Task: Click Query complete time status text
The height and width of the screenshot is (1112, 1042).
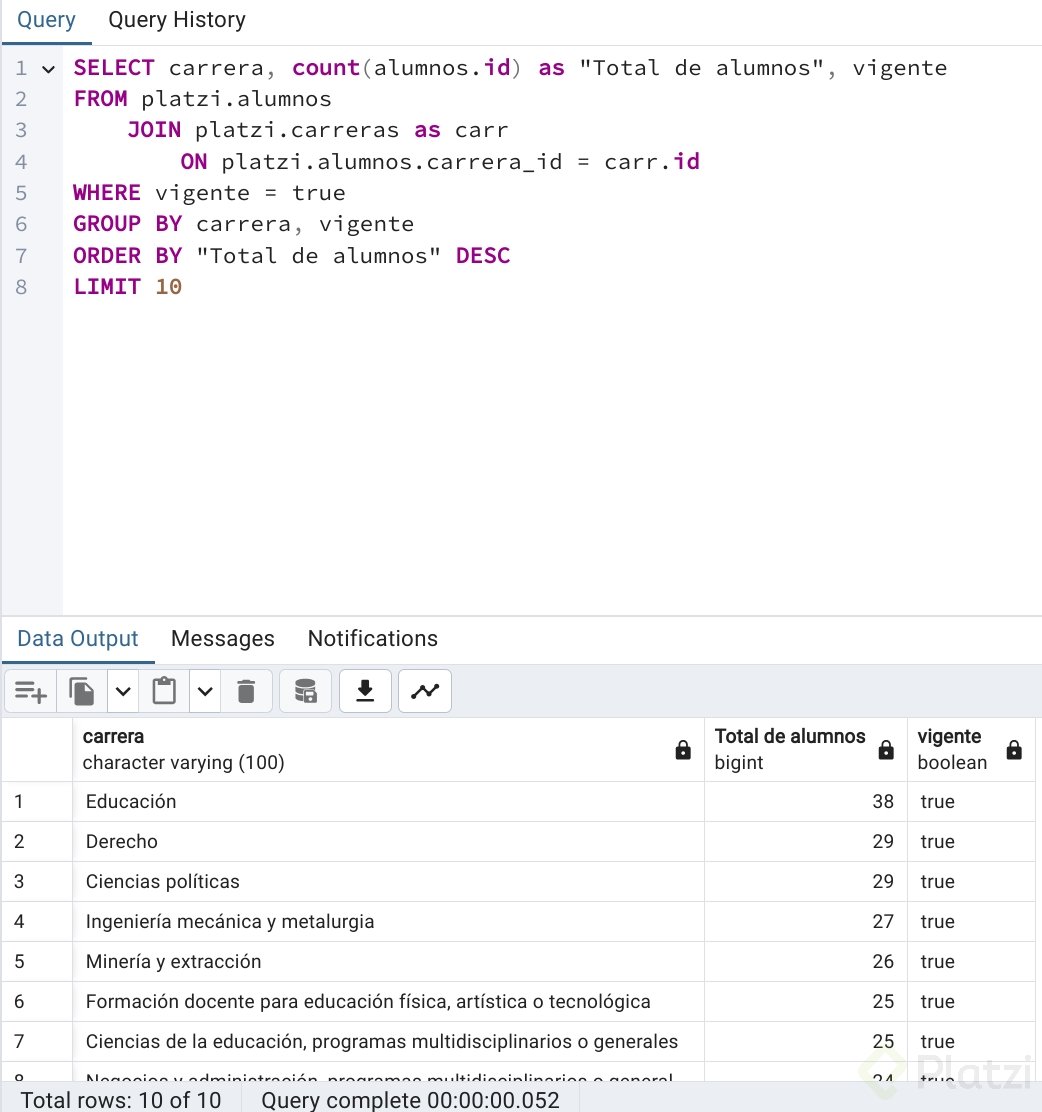Action: click(410, 1100)
